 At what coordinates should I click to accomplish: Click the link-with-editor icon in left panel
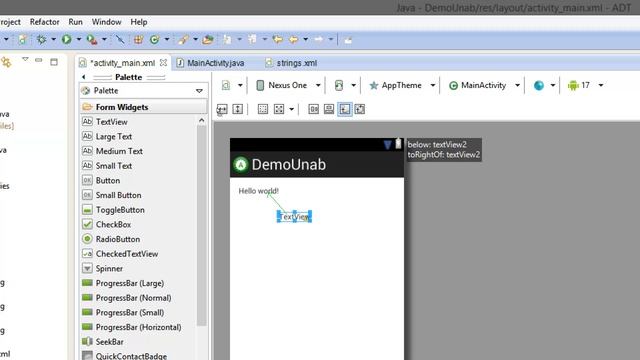pos(6,62)
